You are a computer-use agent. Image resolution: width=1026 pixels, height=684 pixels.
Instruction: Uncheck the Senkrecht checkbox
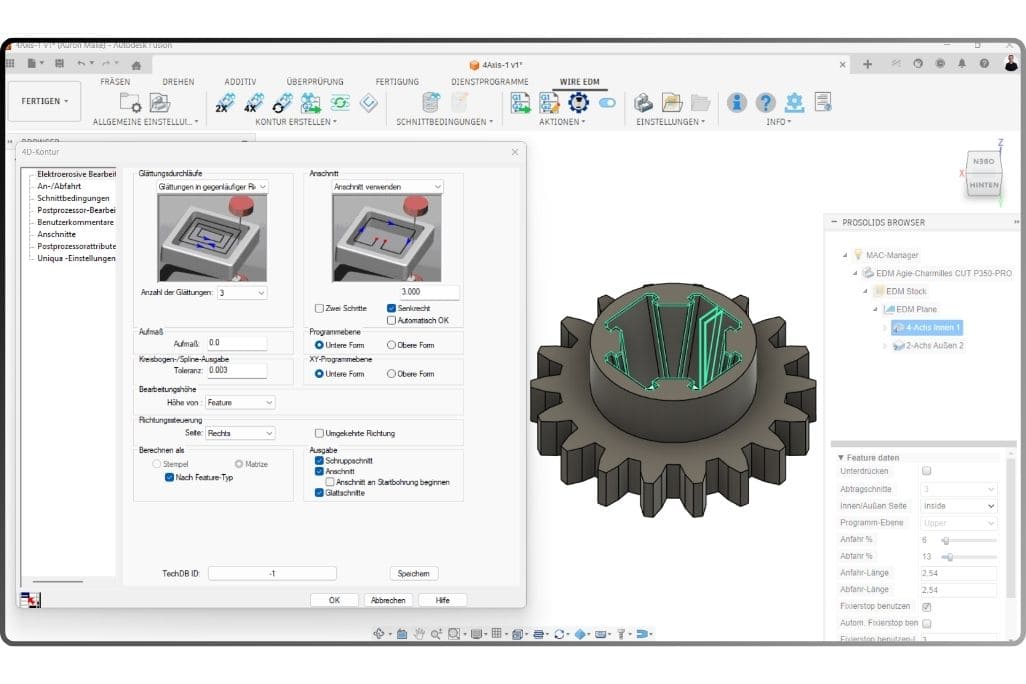click(x=391, y=308)
